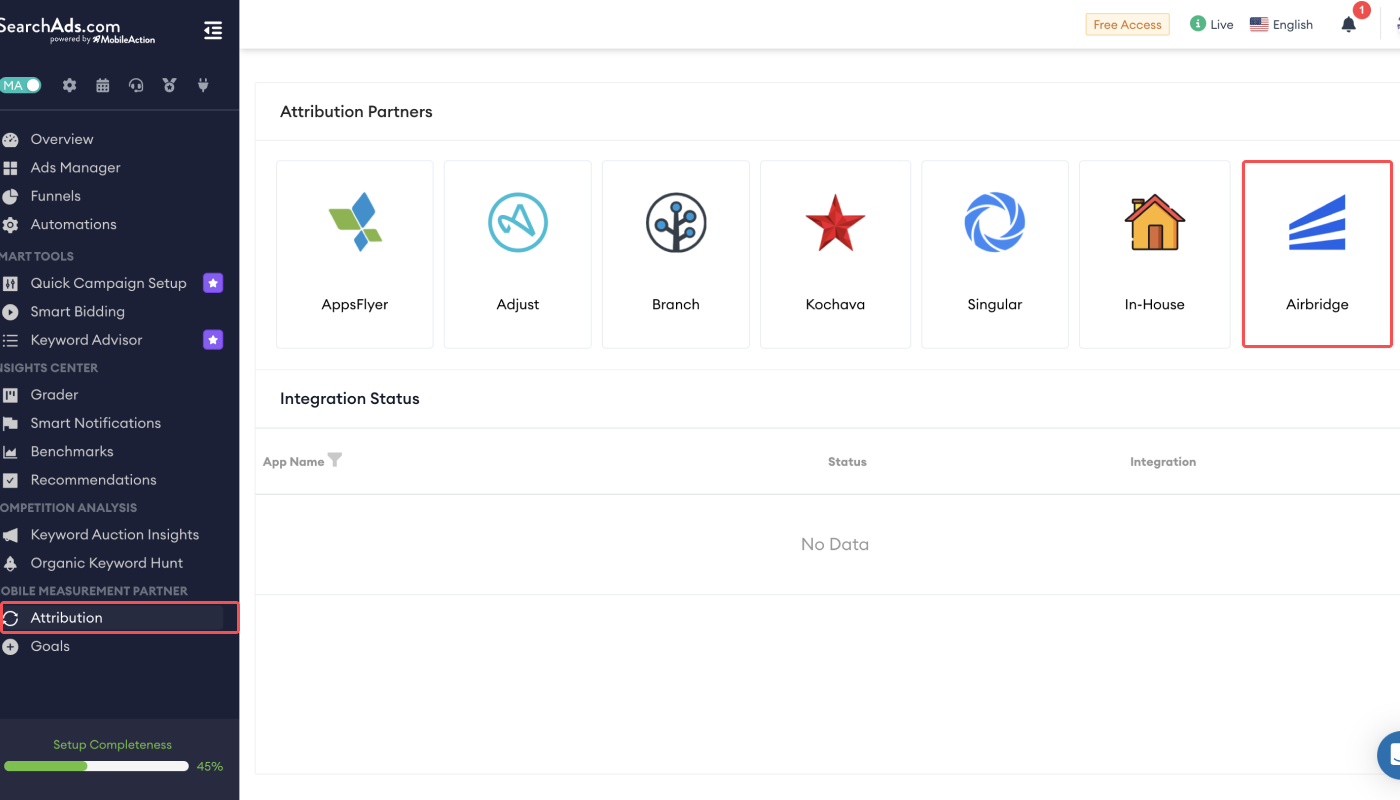Open Quick Campaign Setup
Viewport: 1400px width, 800px height.
(x=109, y=283)
